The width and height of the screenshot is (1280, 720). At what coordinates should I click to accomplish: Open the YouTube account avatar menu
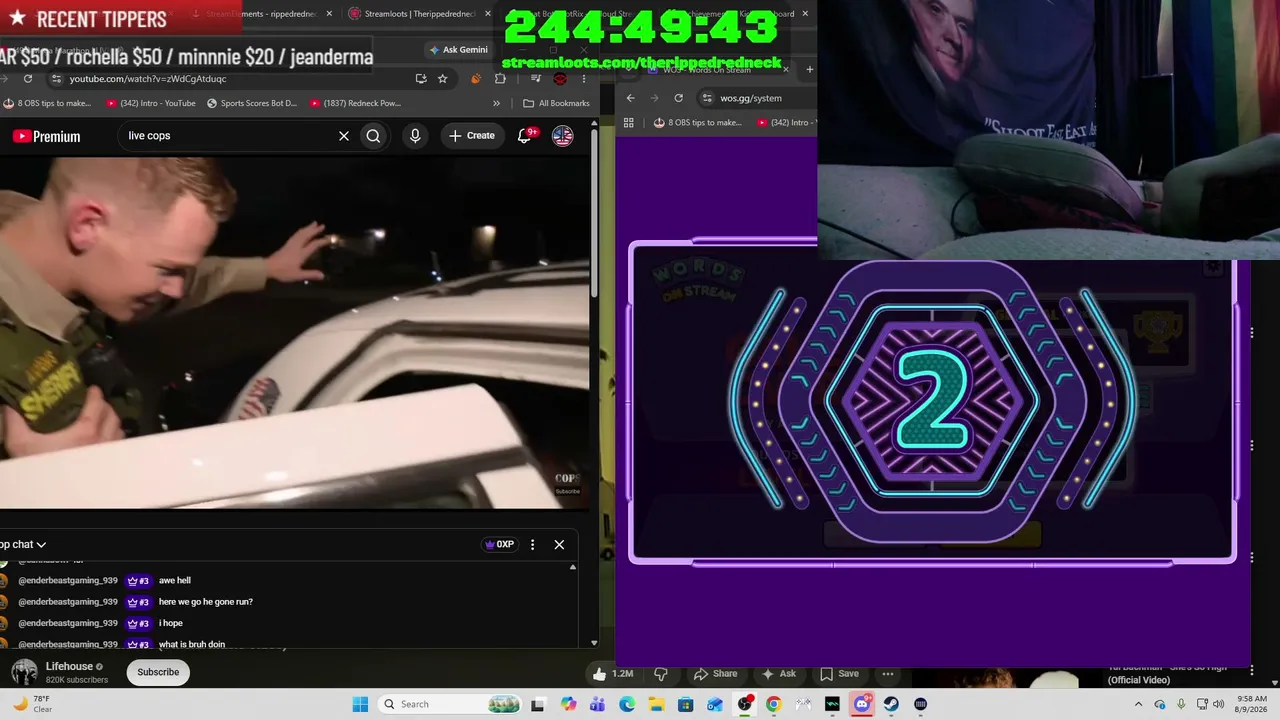(x=563, y=136)
